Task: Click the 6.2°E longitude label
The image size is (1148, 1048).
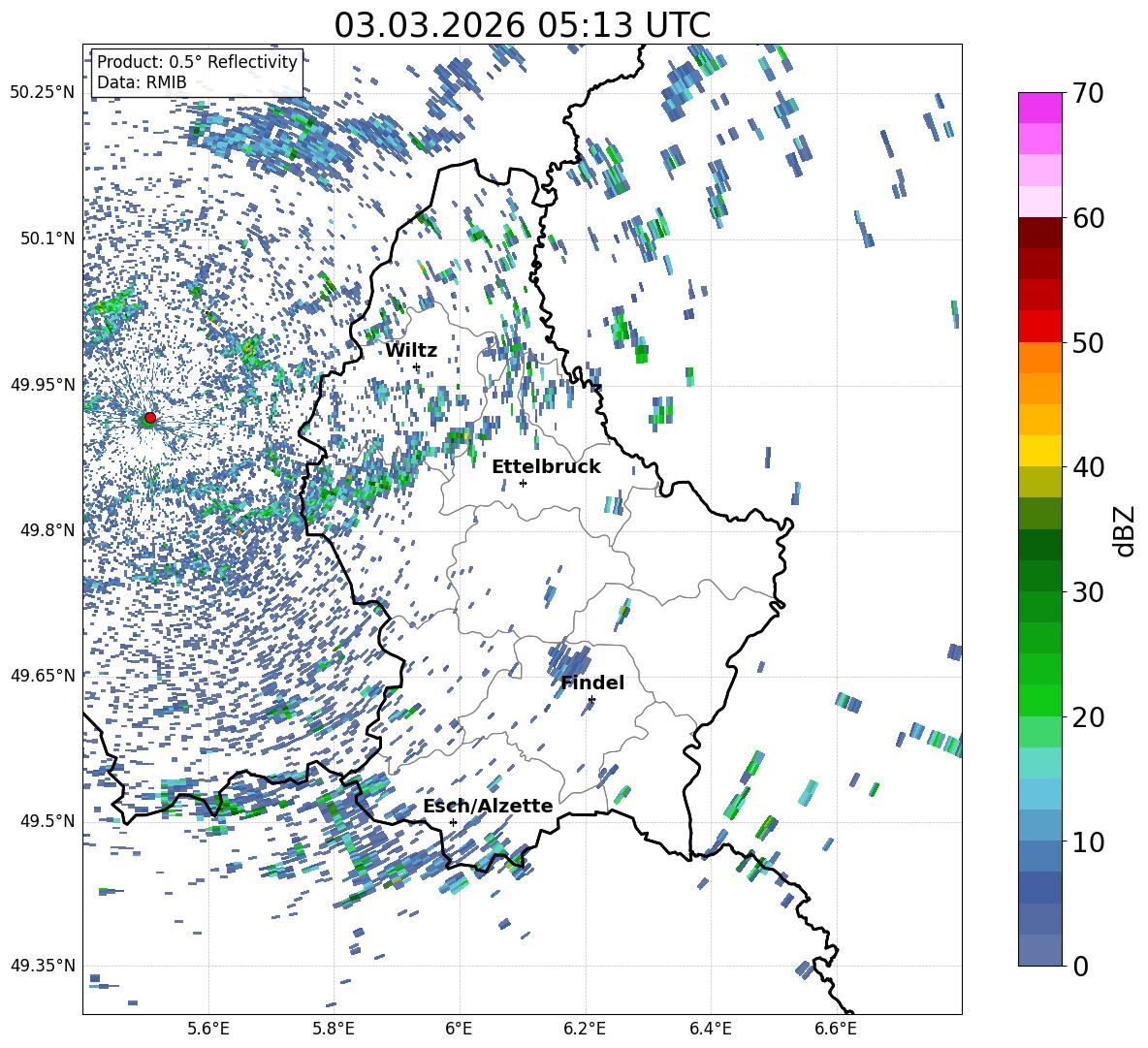Action: (x=585, y=1029)
